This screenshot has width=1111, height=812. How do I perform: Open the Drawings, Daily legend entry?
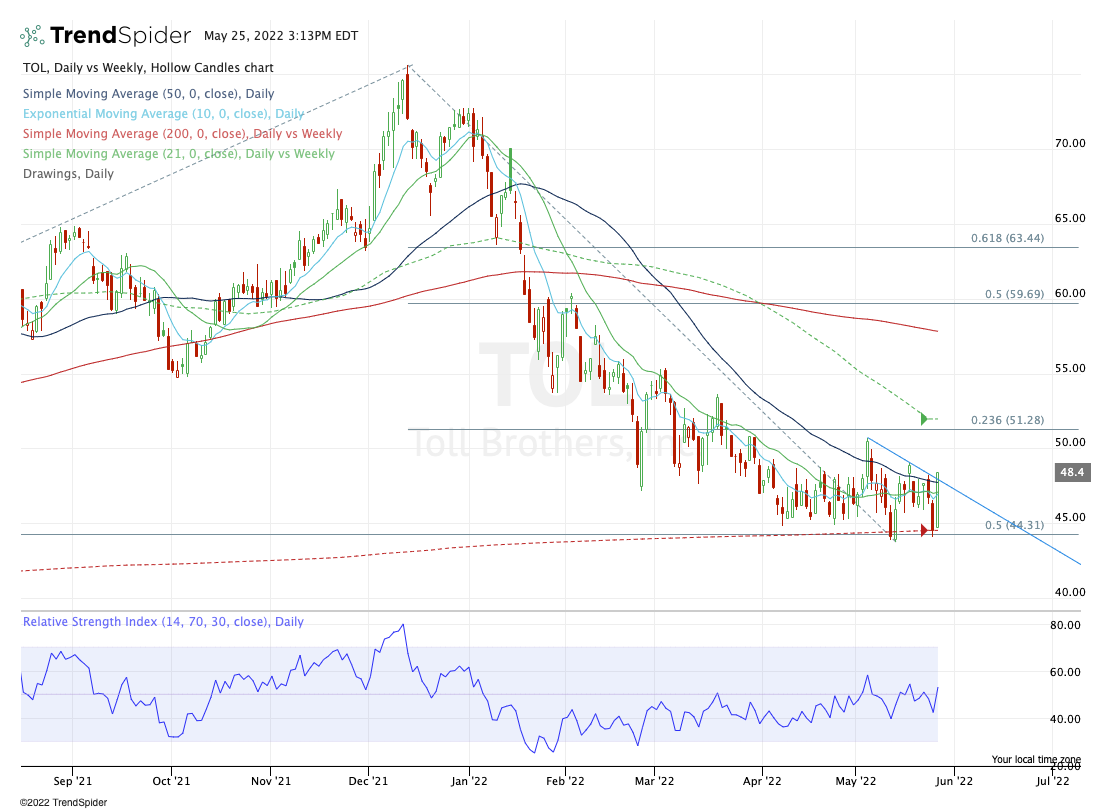(x=67, y=174)
